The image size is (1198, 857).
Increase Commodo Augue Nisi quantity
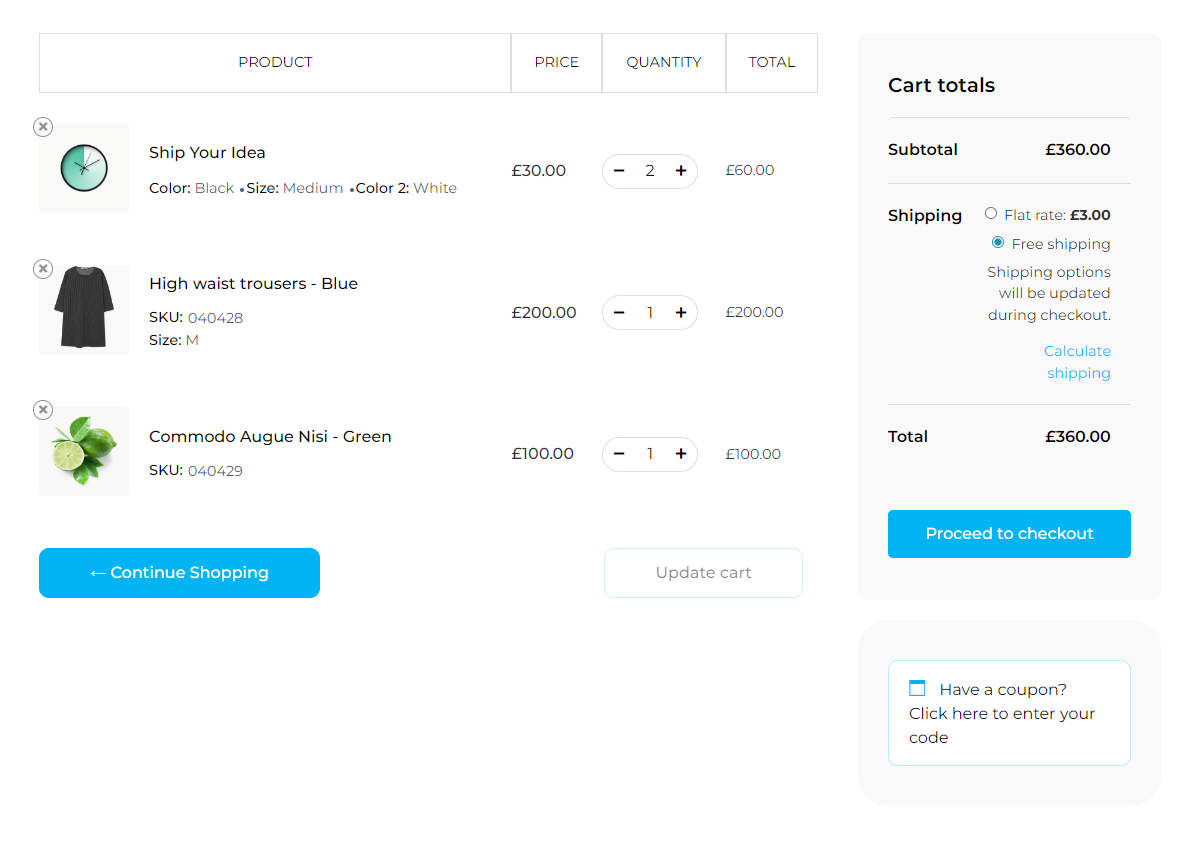[681, 454]
